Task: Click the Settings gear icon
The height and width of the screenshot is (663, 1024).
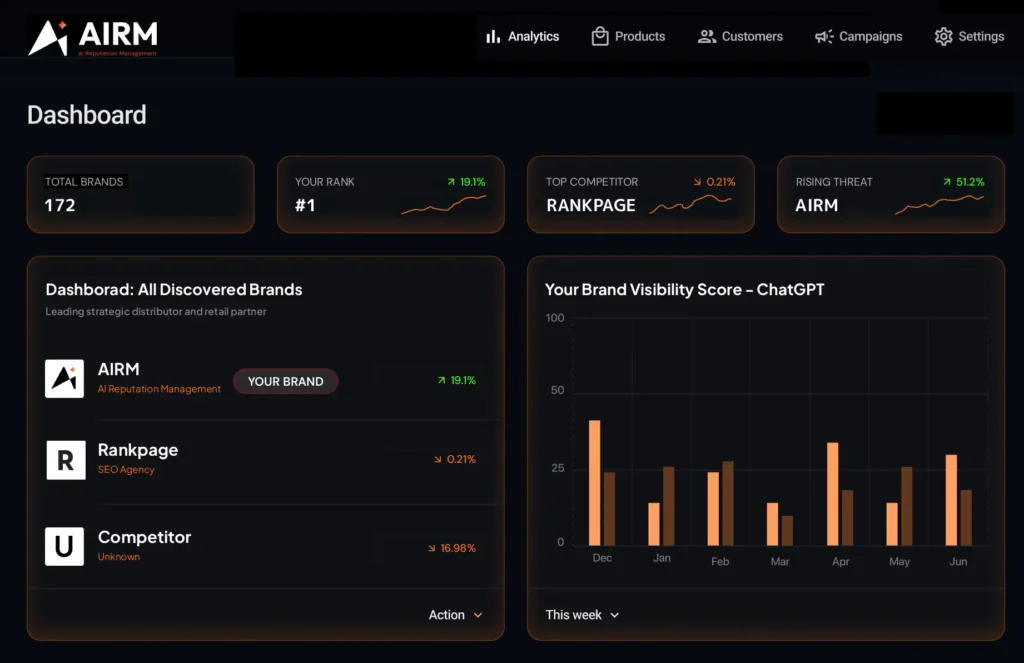Action: coord(943,37)
